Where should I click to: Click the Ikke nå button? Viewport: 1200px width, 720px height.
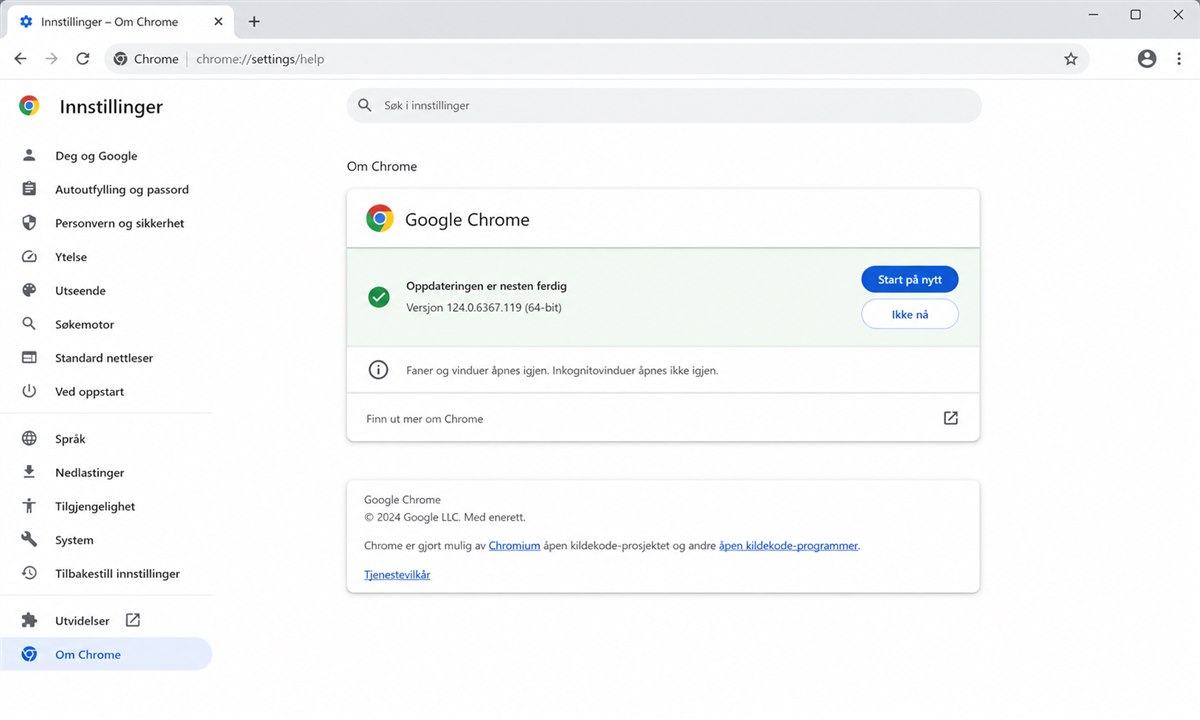click(x=909, y=314)
